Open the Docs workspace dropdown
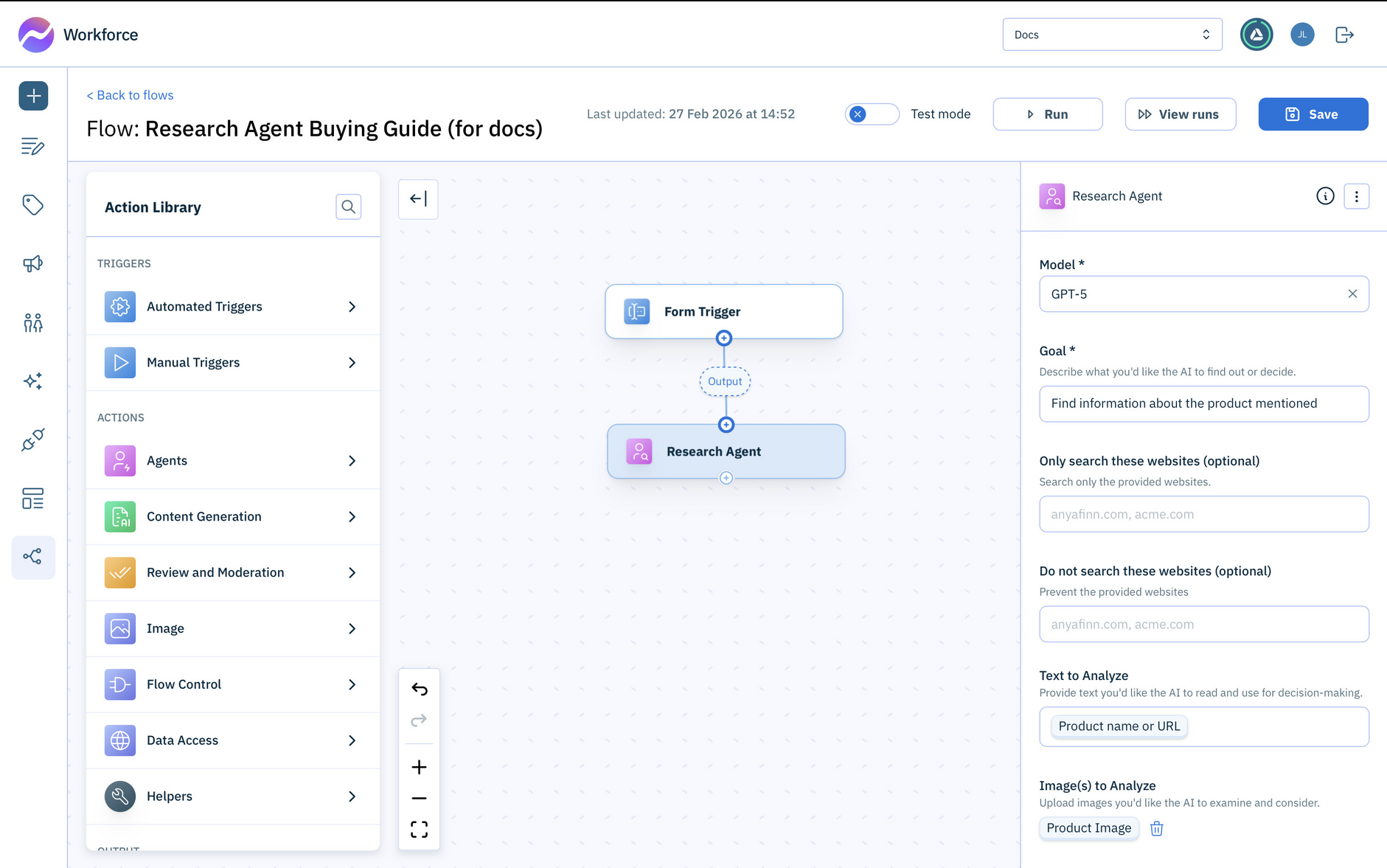The width and height of the screenshot is (1387, 868). 1111,35
